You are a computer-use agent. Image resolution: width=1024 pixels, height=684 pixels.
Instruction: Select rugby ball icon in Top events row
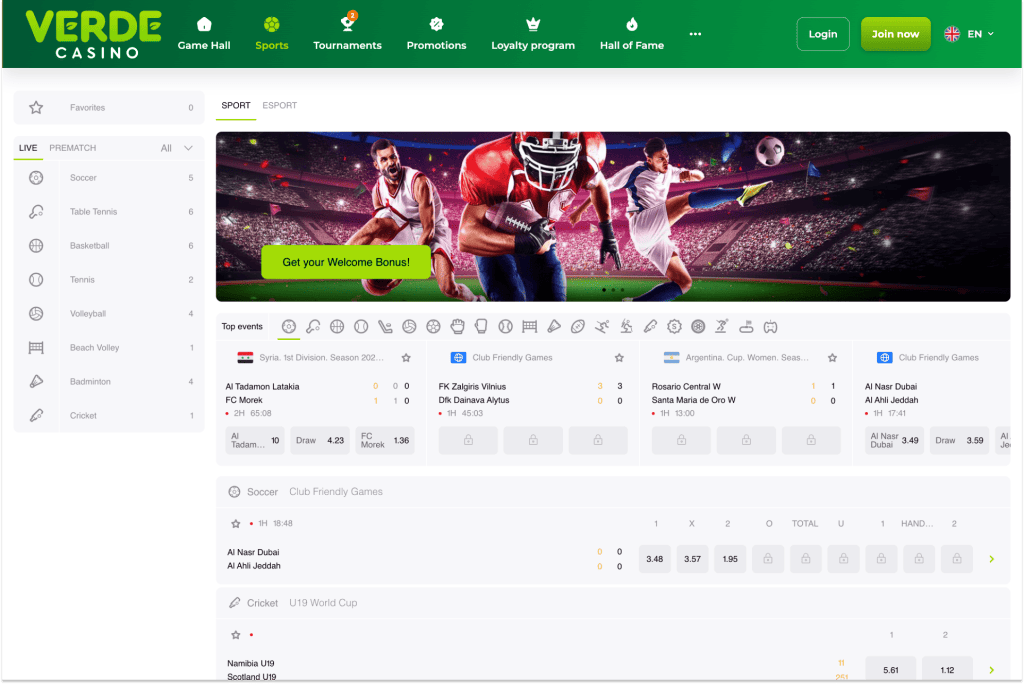coord(578,327)
